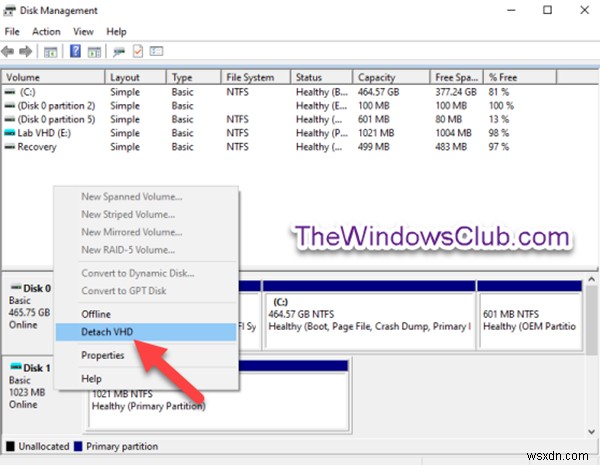Image resolution: width=600 pixels, height=466 pixels.
Task: Sort by the Layout column header
Action: click(x=135, y=77)
